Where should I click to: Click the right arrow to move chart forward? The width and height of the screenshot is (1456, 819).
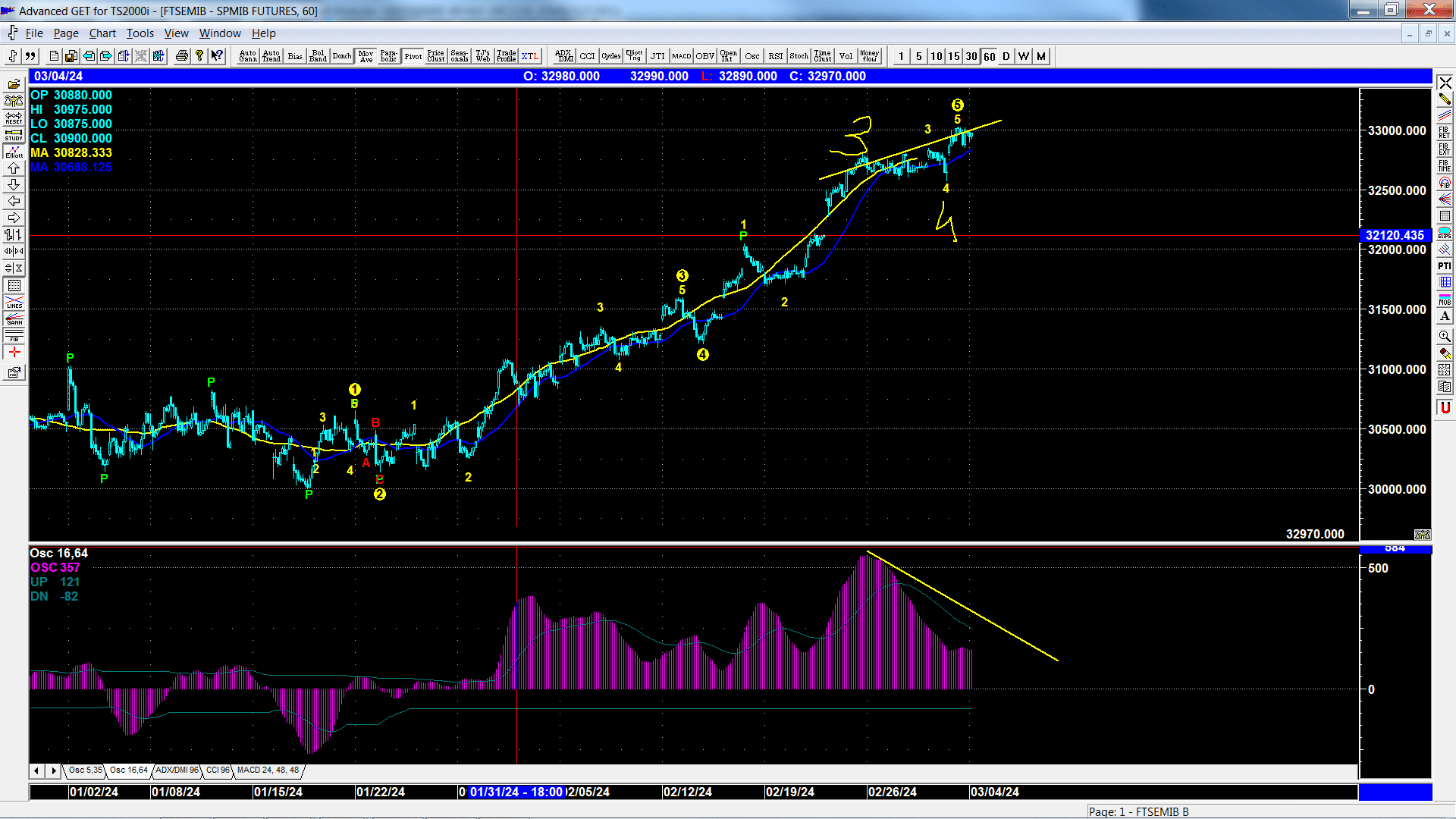coord(14,218)
